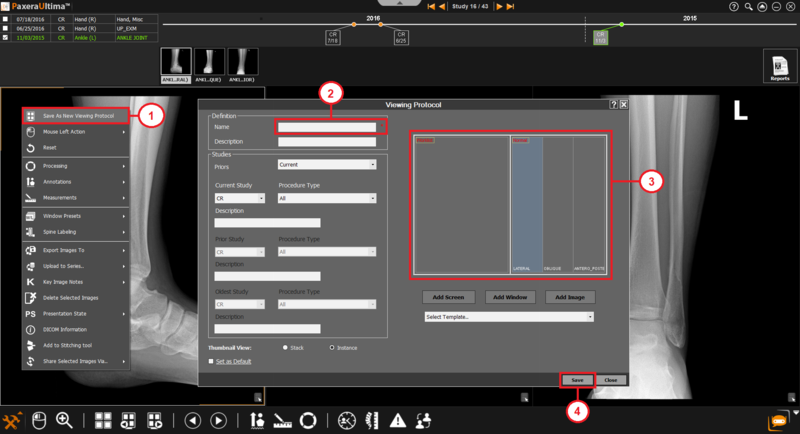
Task: Select the magnifier zoom tool
Action: click(63, 420)
